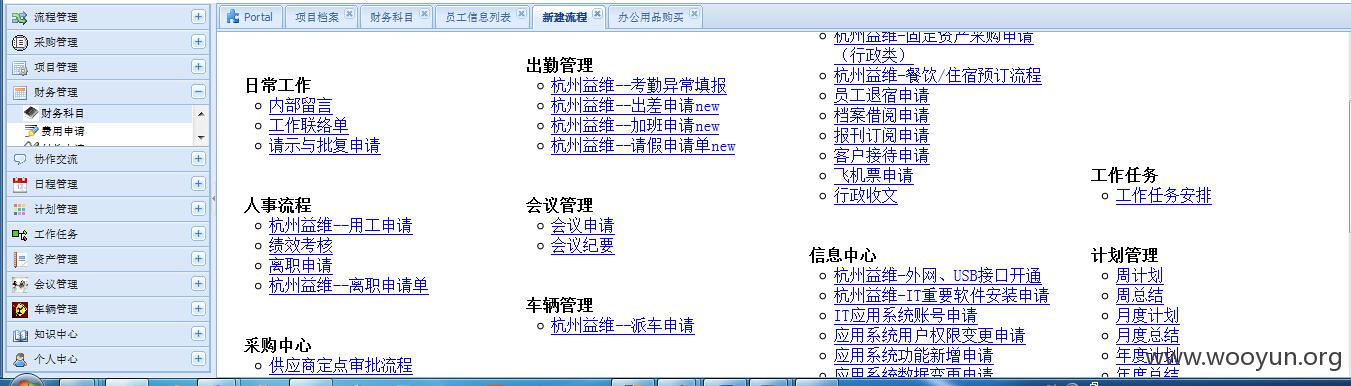Expand the 个人中心 section
This screenshot has width=1351, height=386.
[198, 359]
